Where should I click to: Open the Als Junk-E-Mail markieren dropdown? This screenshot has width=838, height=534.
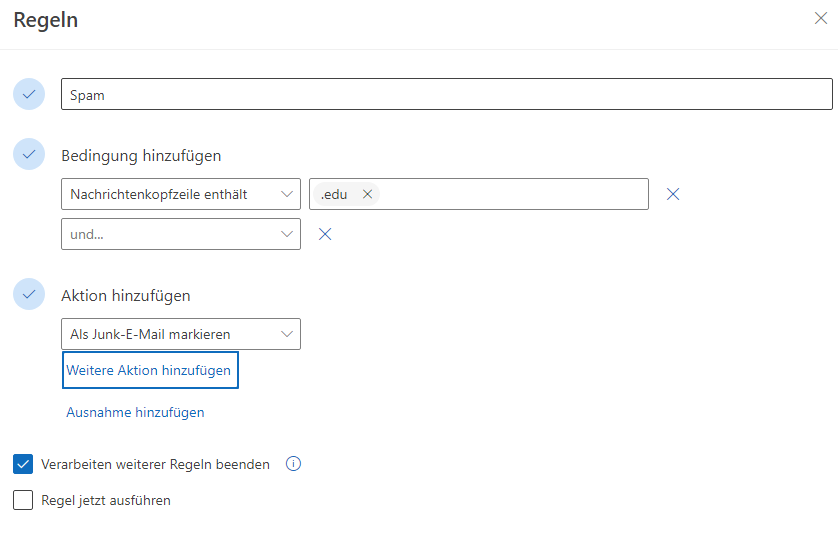click(x=180, y=334)
